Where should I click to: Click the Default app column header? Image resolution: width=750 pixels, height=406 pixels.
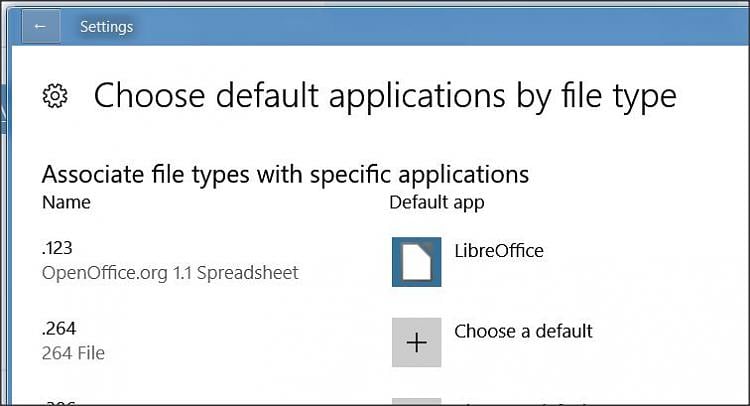pos(437,203)
